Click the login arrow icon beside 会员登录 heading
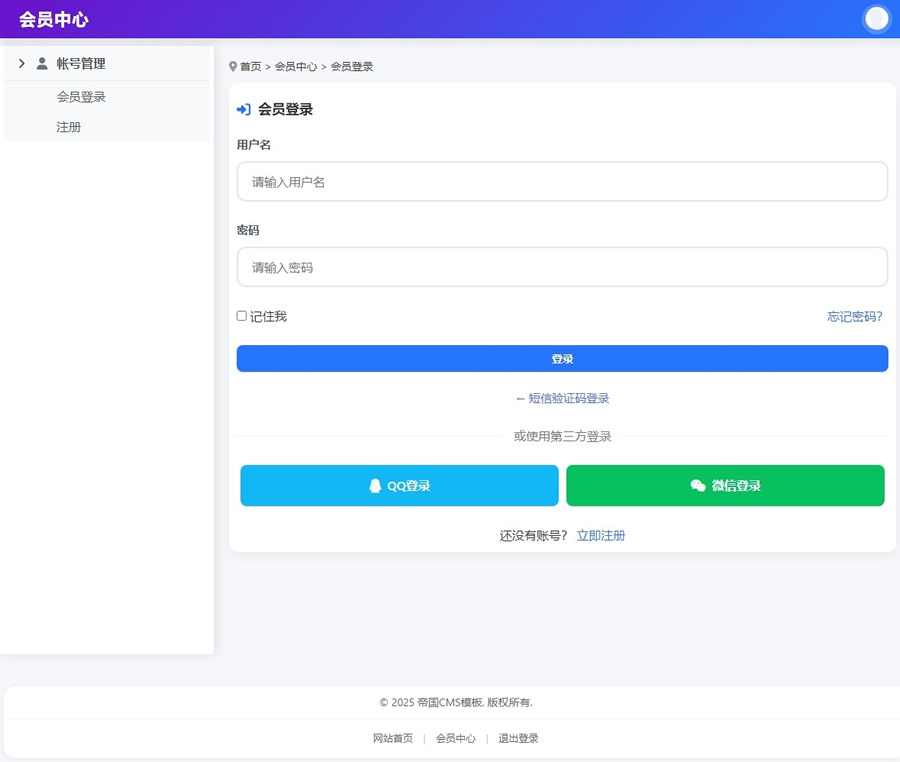The width and height of the screenshot is (900, 762). tap(242, 110)
